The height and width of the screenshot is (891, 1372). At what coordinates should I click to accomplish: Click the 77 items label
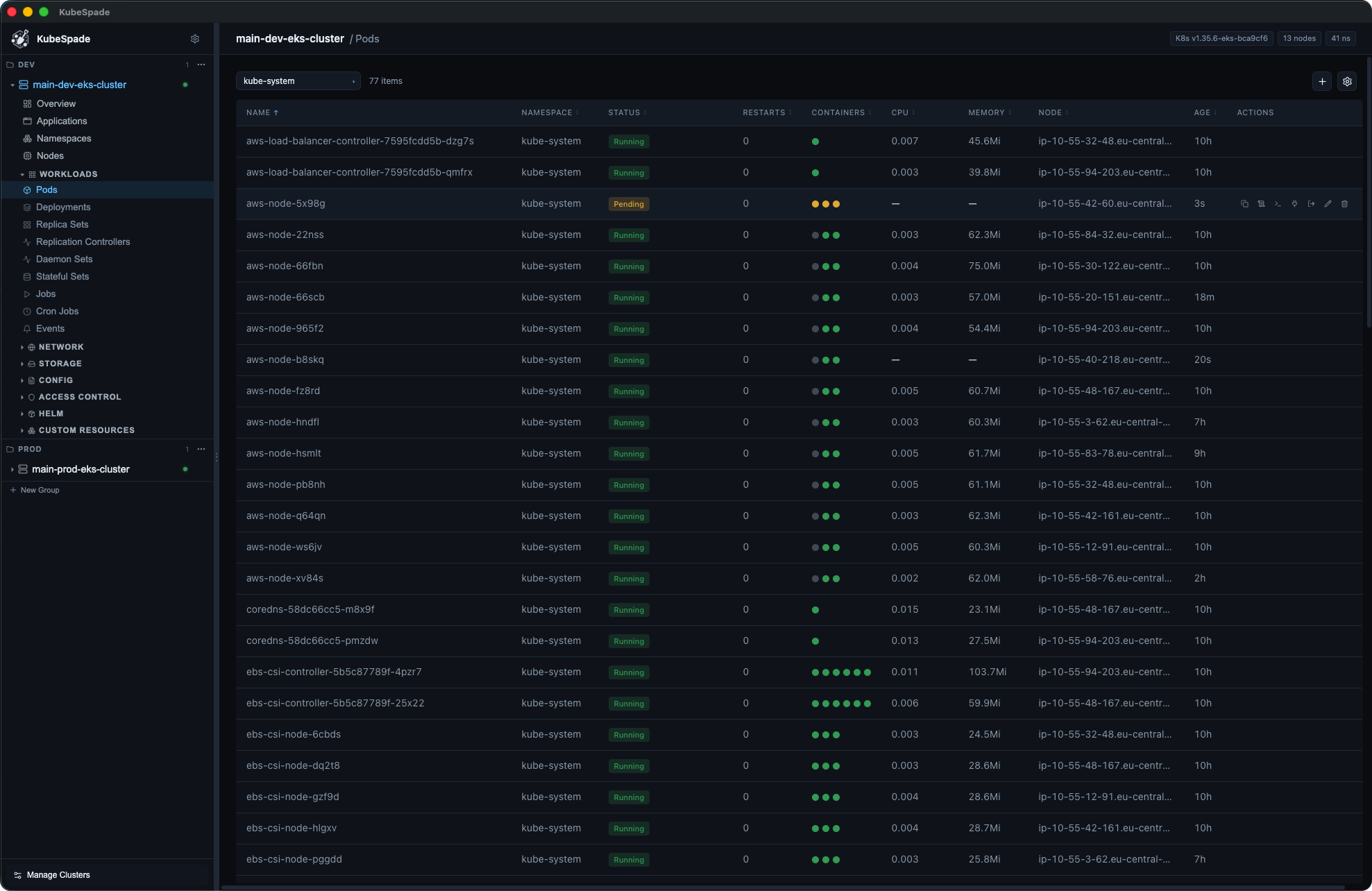(386, 81)
